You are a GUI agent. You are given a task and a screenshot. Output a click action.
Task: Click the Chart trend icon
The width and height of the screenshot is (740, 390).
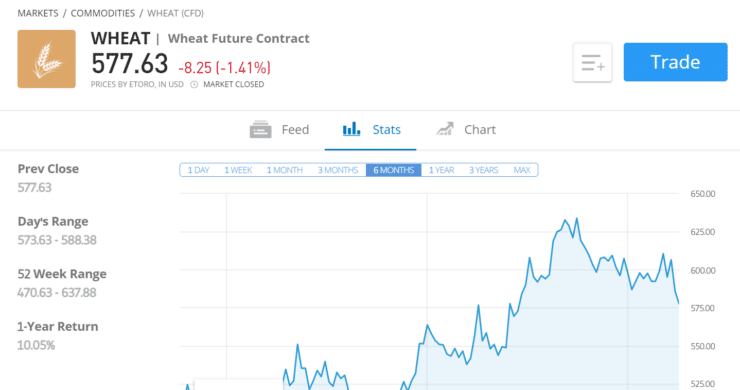444,129
